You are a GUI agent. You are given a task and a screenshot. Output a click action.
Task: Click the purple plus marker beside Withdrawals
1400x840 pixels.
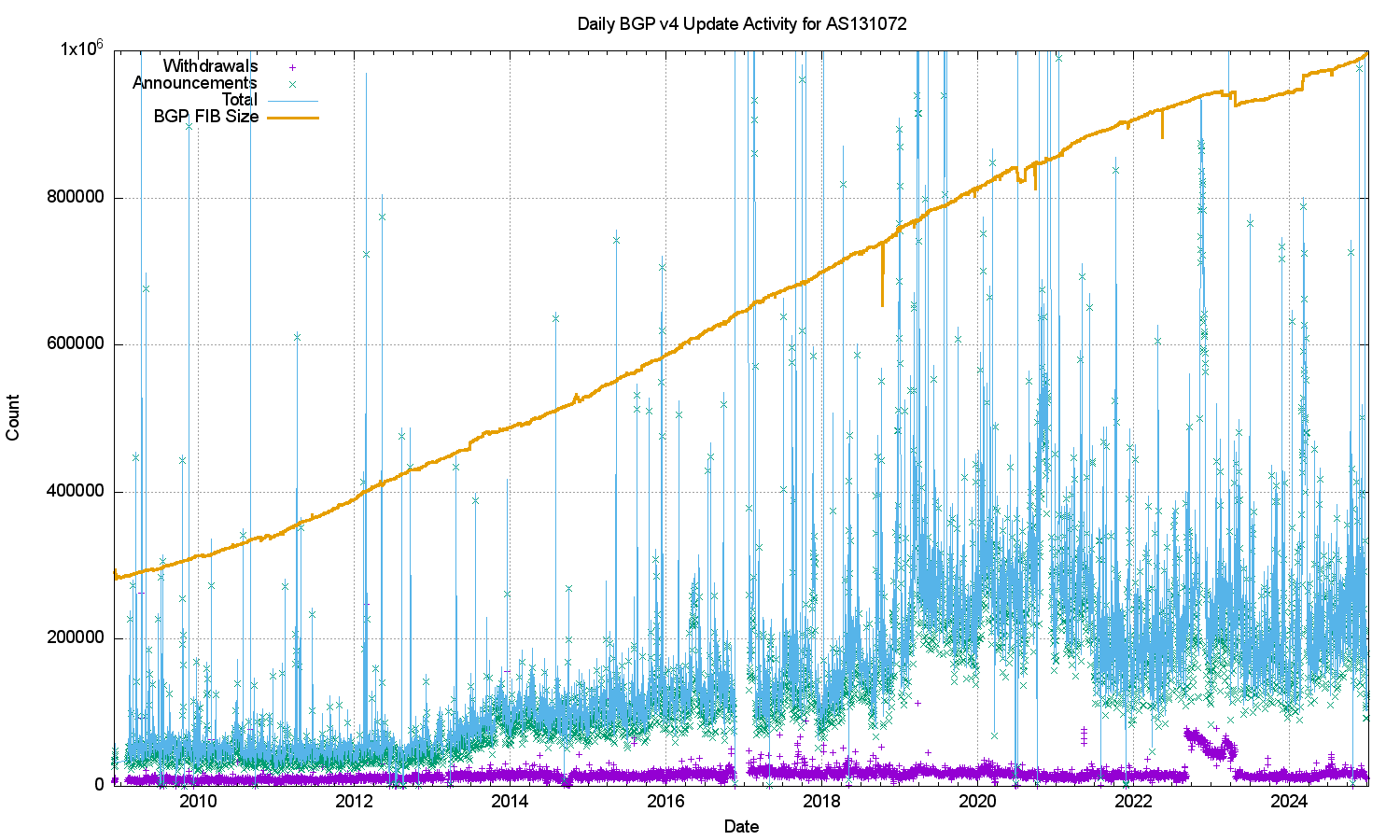[293, 67]
